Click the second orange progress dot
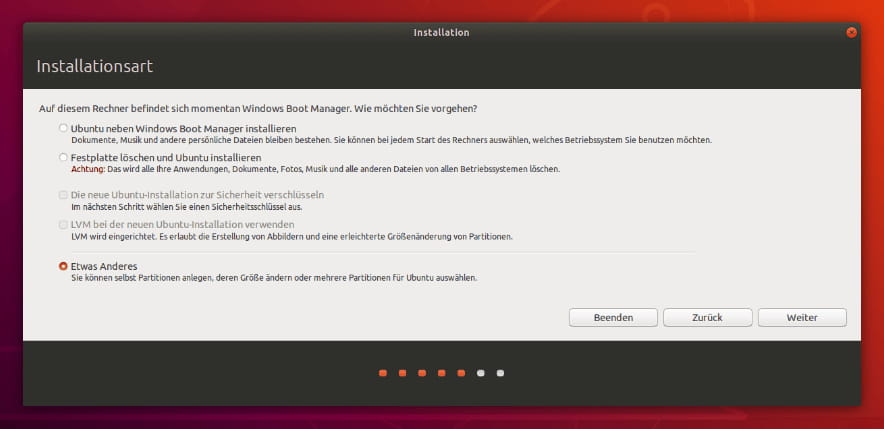 [402, 373]
